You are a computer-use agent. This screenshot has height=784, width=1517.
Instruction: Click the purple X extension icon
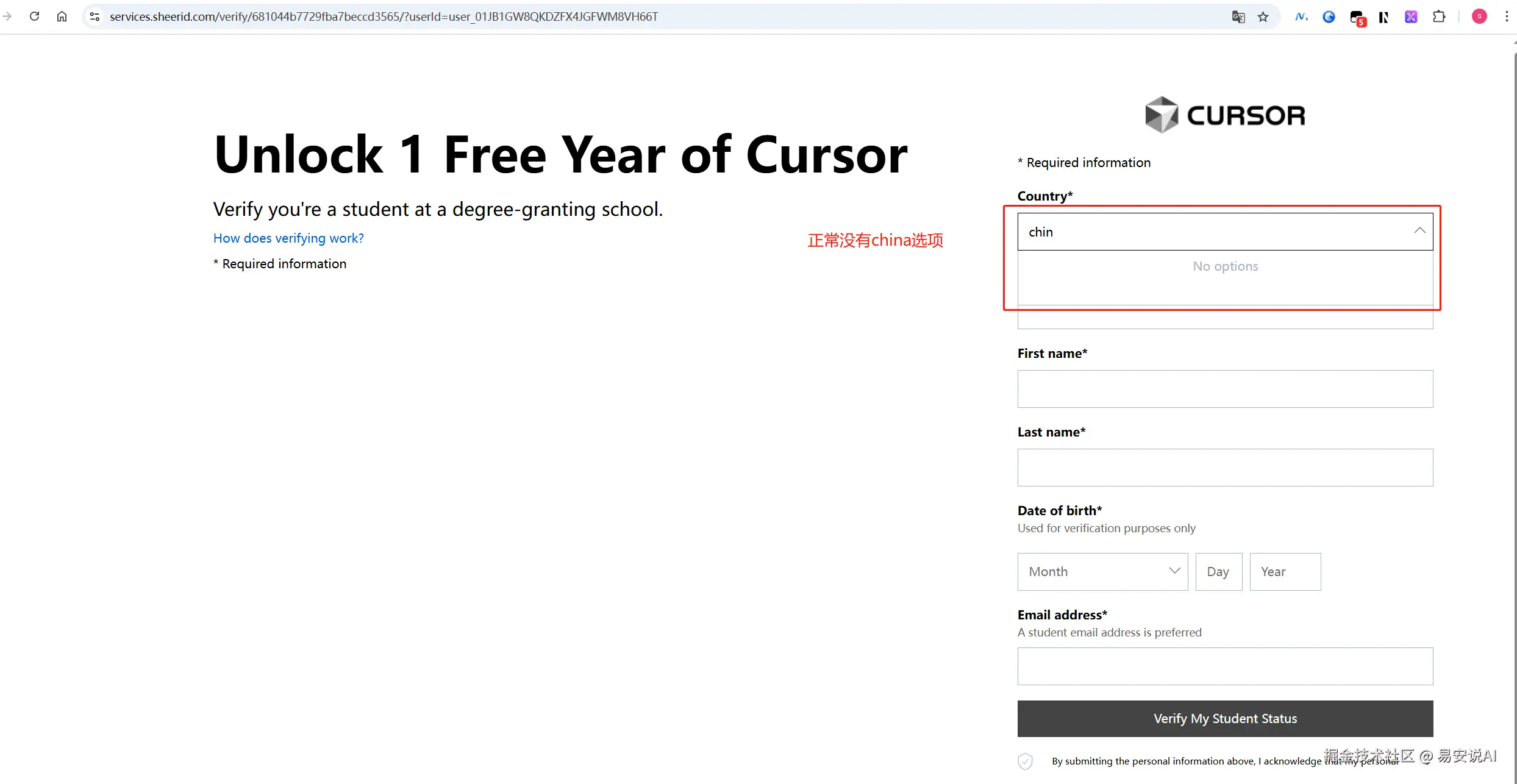[x=1411, y=16]
